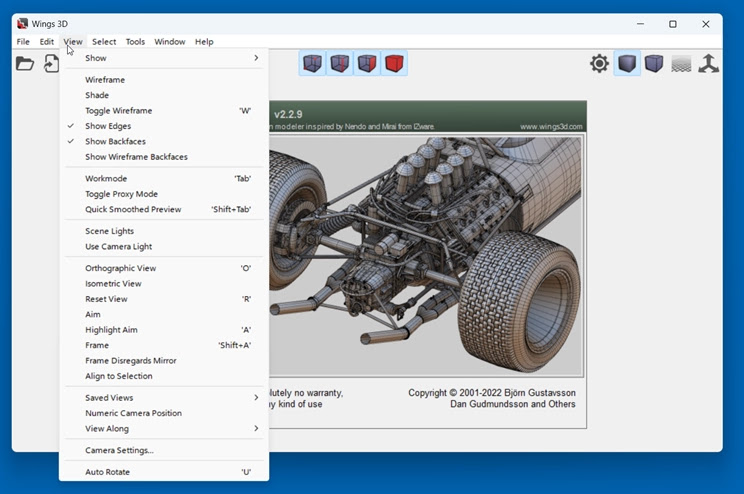Choose Frame menu entry
744x494 pixels.
pos(164,345)
